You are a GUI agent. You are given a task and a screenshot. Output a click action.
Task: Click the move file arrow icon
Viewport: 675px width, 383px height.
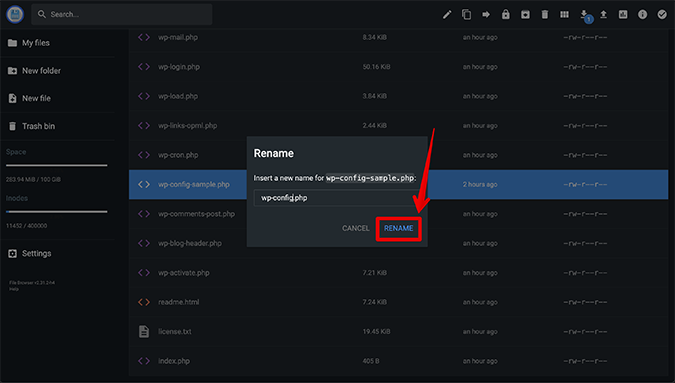tap(486, 15)
